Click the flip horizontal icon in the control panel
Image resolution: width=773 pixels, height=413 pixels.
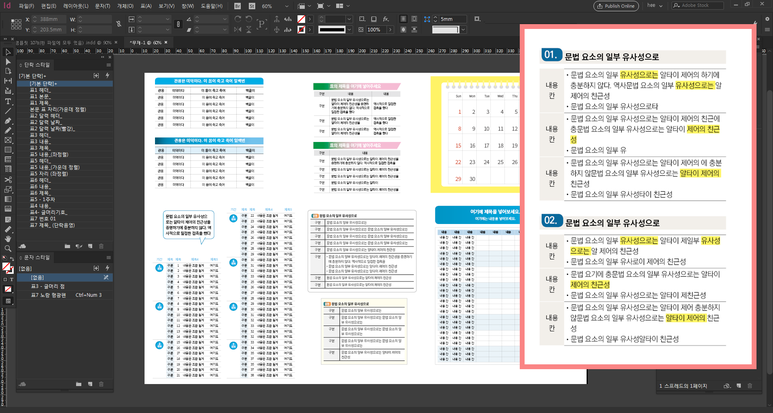[238, 30]
